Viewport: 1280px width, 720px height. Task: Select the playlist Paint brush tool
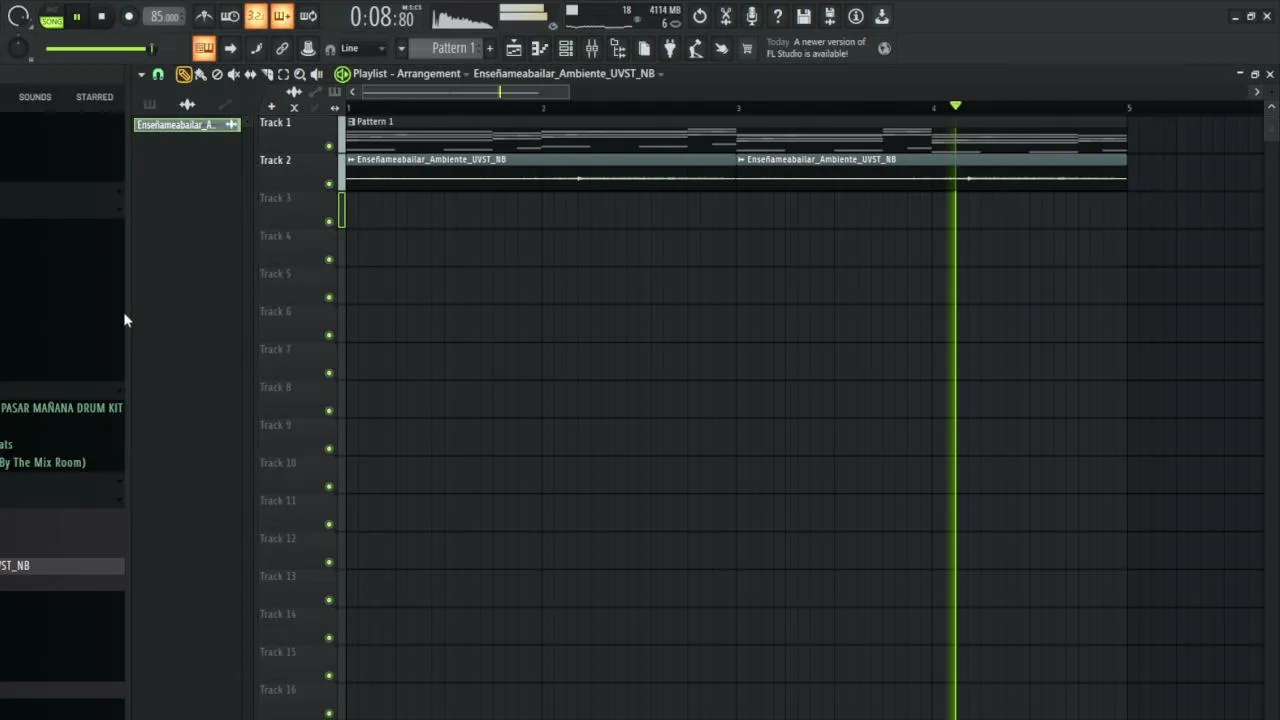(x=201, y=74)
